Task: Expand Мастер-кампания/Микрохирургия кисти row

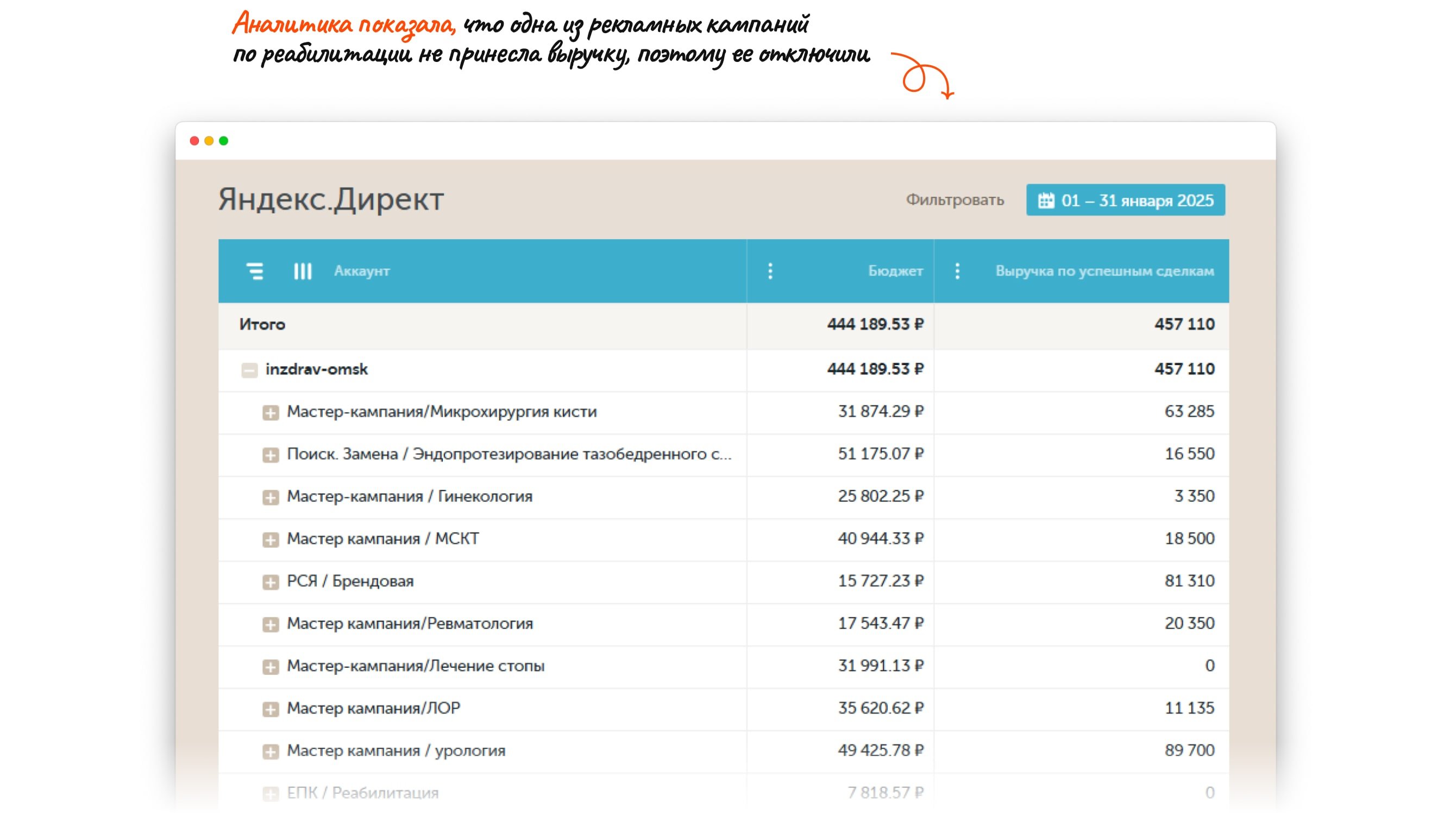Action: [x=270, y=412]
